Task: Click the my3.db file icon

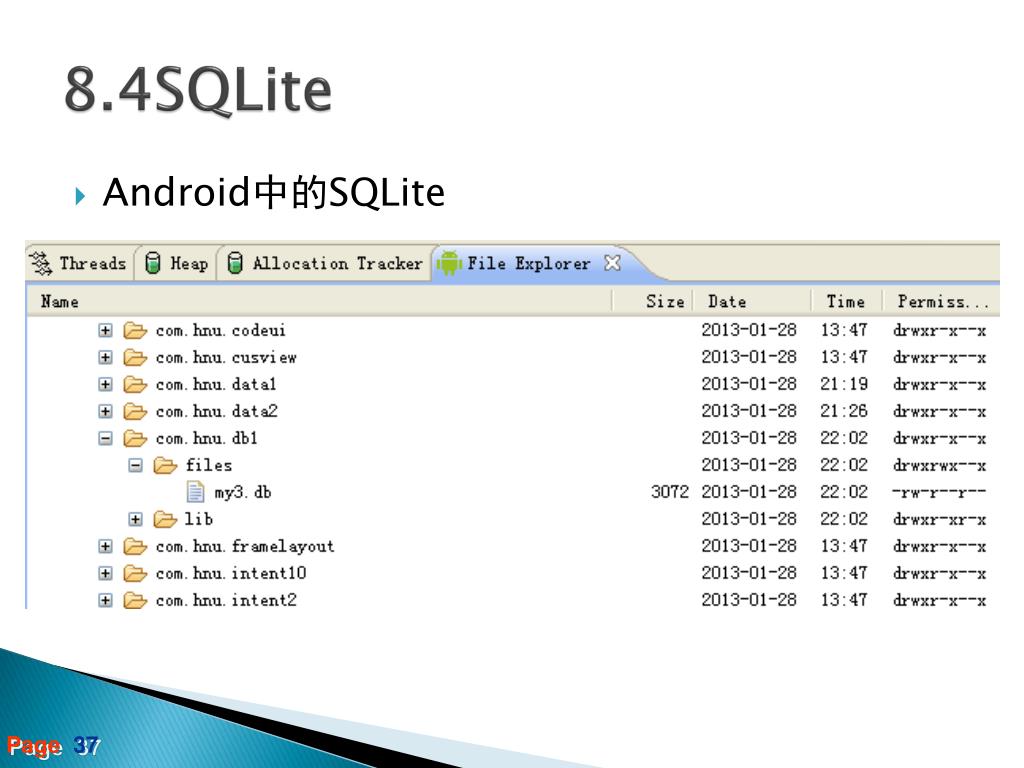Action: tap(195, 492)
